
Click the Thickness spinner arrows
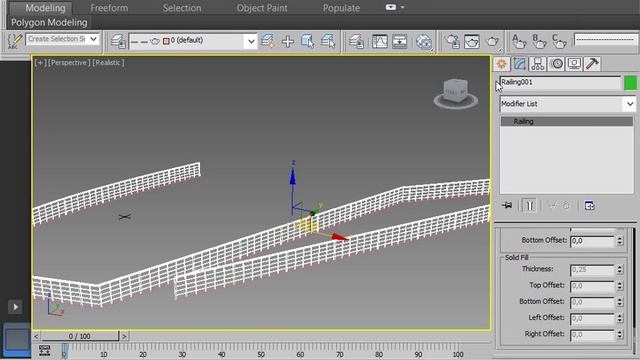[x=620, y=270]
